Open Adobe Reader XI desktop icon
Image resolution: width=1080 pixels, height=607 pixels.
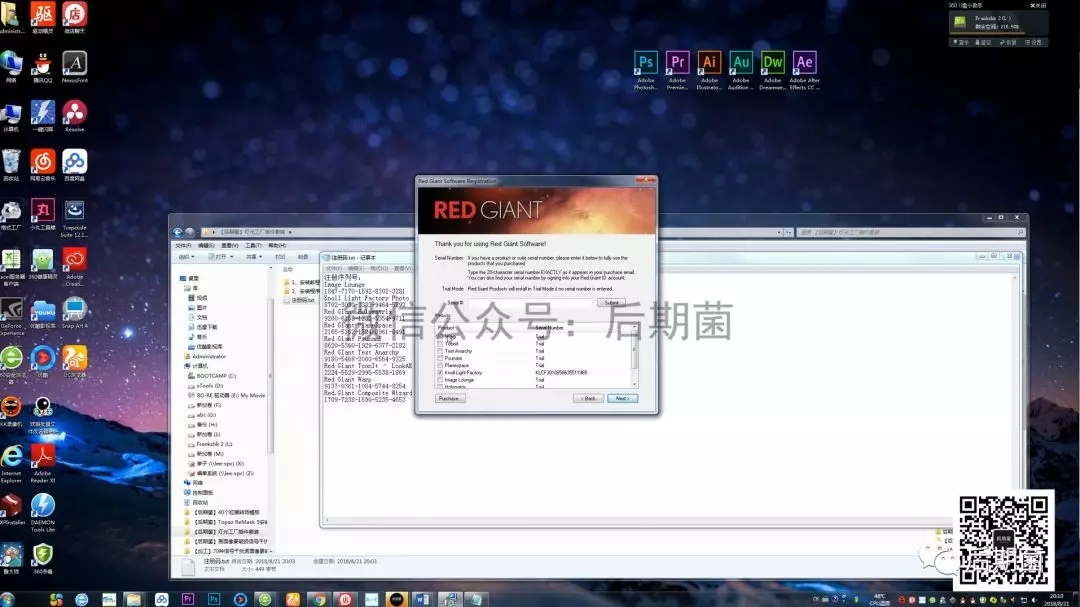tap(43, 464)
